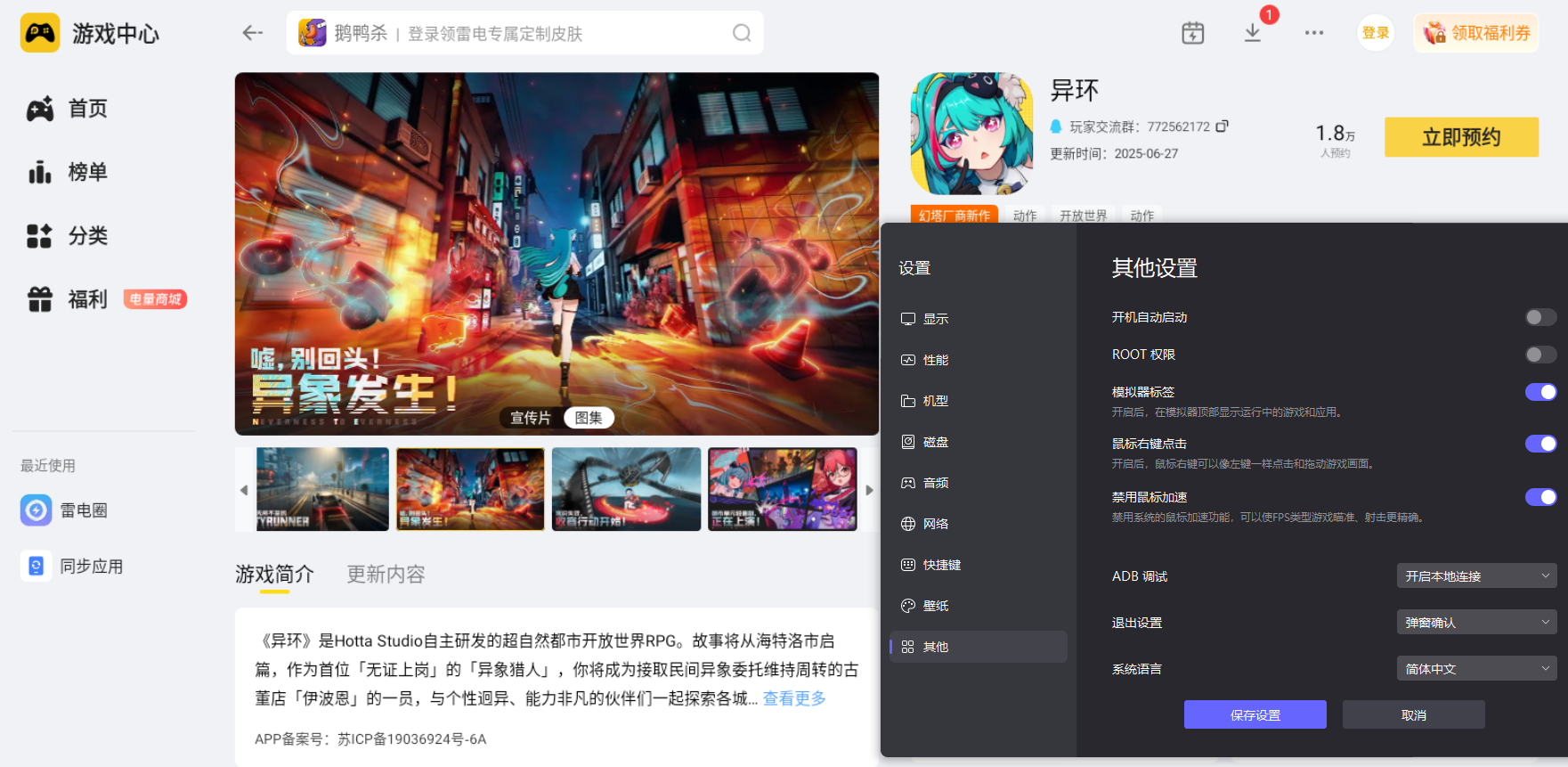Click the 游戏中心 gamepad logo icon

pos(40,33)
